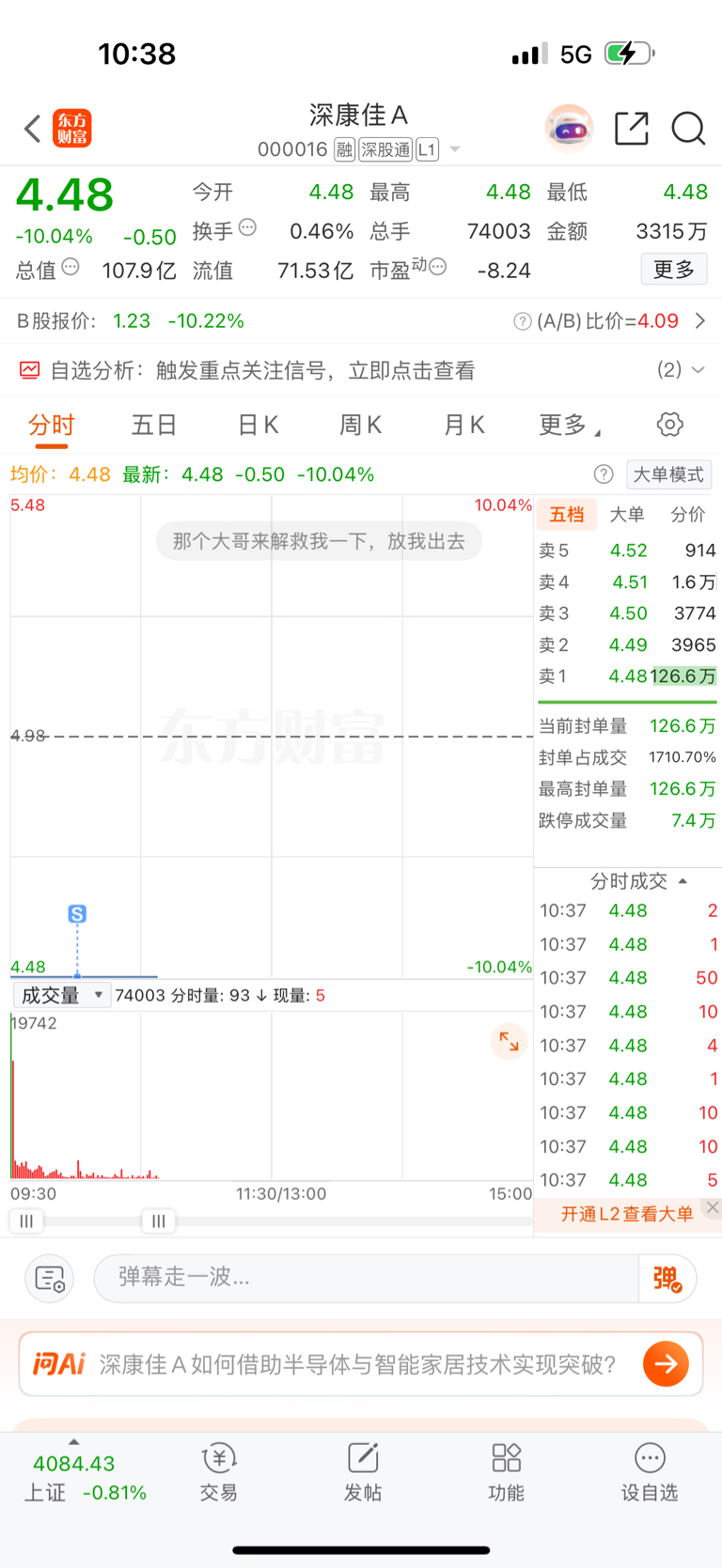This screenshot has width=722, height=1568.
Task: Switch to 周K chart tab
Action: [x=361, y=426]
